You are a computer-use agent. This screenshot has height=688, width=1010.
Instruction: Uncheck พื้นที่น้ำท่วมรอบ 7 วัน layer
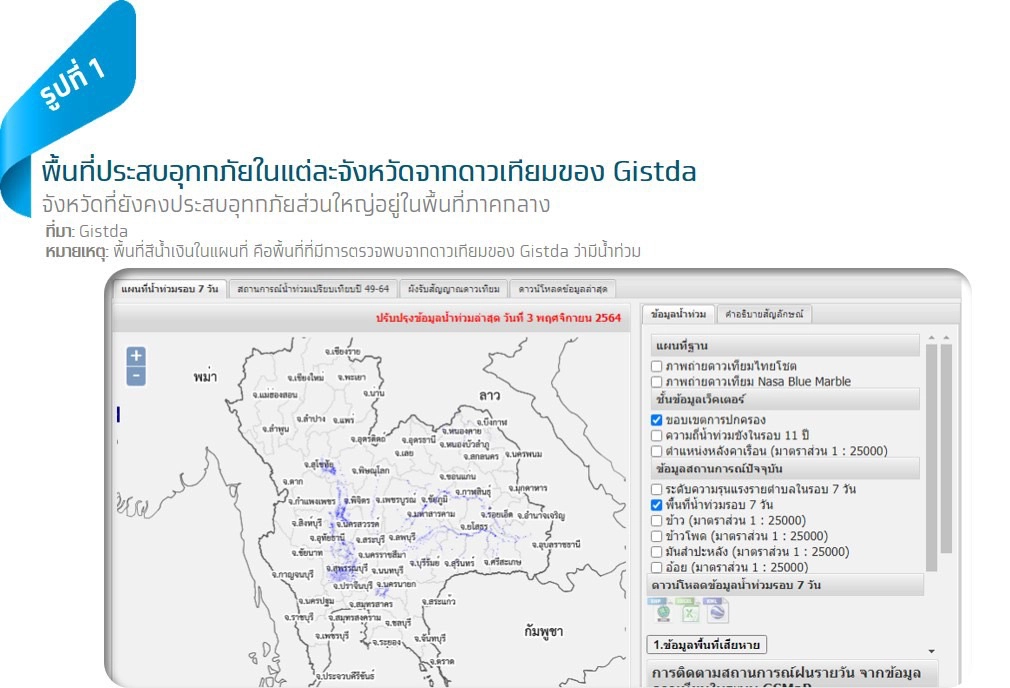(x=655, y=504)
